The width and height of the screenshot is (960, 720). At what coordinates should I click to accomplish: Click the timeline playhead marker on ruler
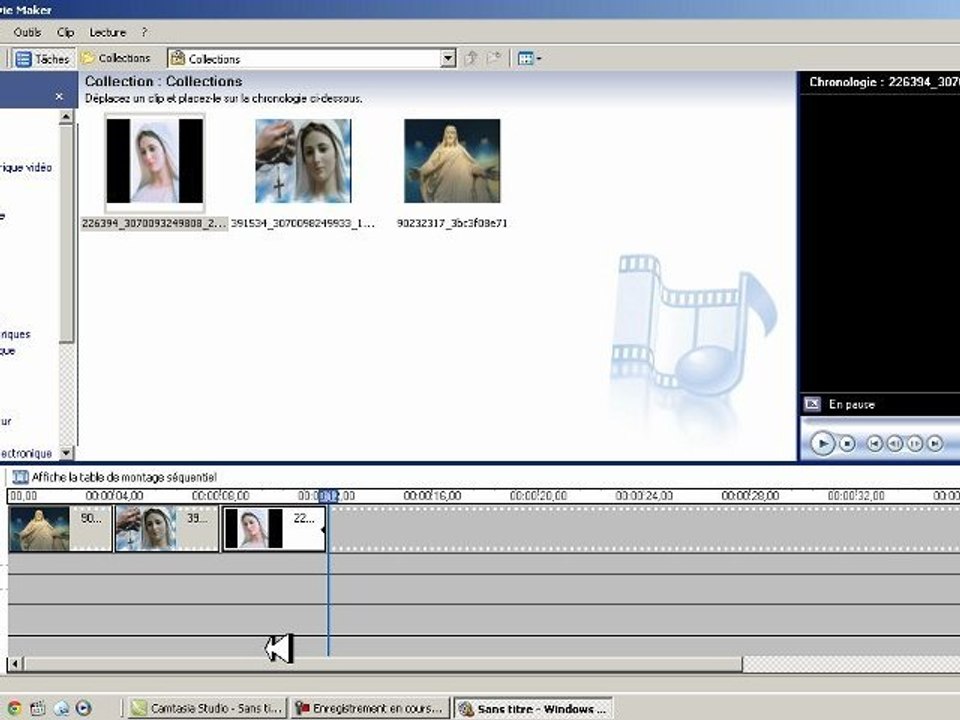click(328, 496)
